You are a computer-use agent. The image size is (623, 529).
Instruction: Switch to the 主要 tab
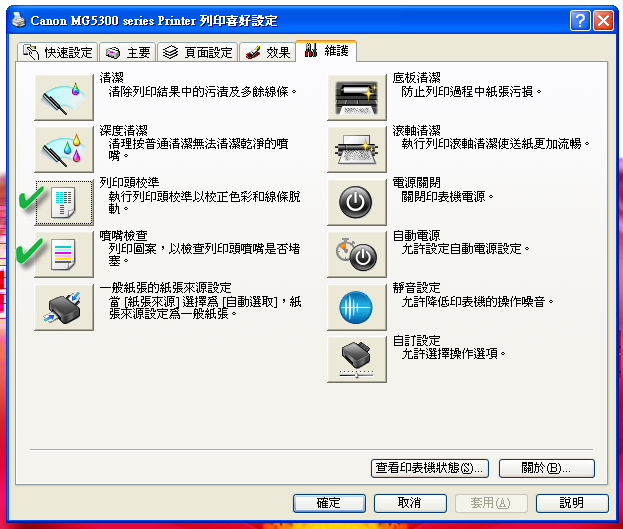[x=128, y=52]
